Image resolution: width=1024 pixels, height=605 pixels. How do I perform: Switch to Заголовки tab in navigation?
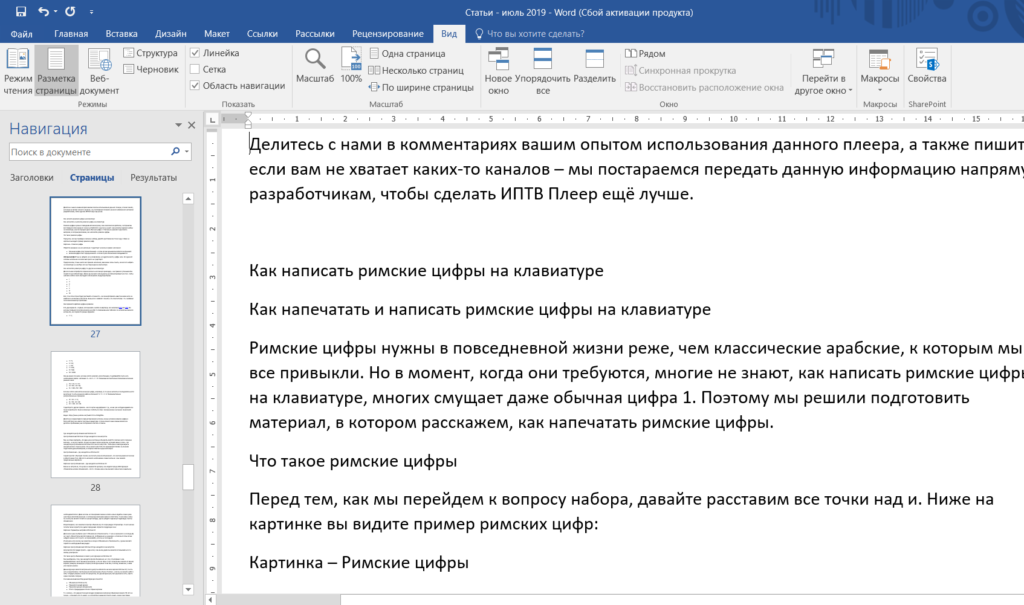tap(32, 178)
